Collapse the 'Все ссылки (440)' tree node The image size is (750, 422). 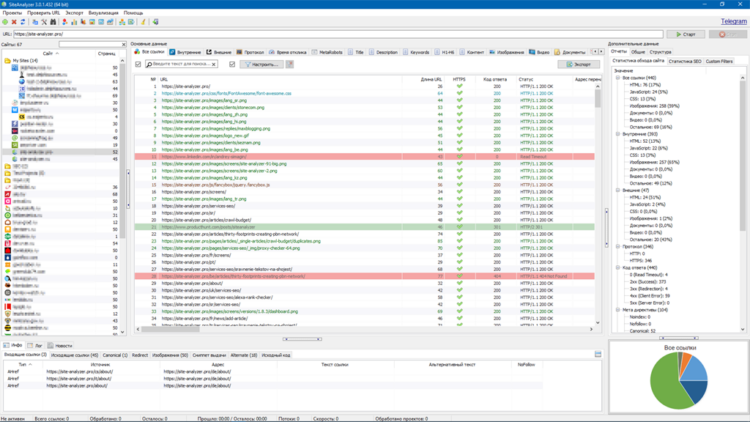click(x=618, y=78)
